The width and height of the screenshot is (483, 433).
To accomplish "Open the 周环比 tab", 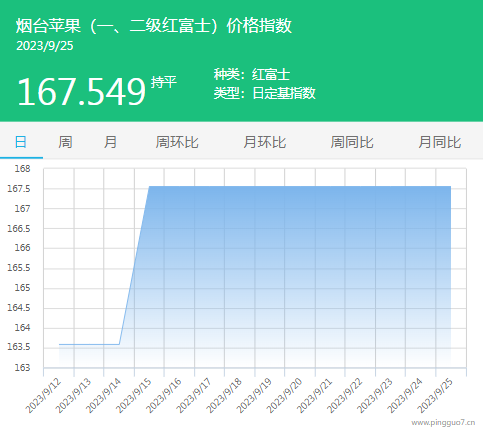I will tap(177, 142).
